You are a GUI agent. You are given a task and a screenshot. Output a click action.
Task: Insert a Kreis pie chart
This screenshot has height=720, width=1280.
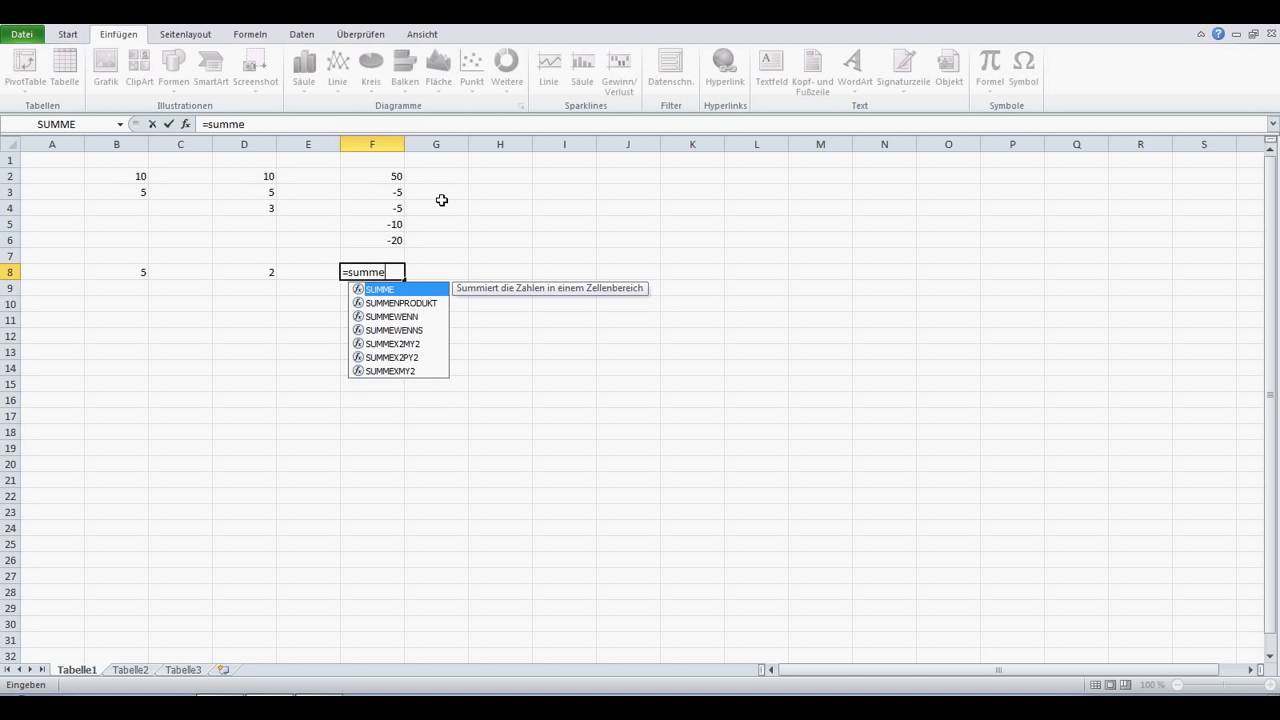click(371, 69)
